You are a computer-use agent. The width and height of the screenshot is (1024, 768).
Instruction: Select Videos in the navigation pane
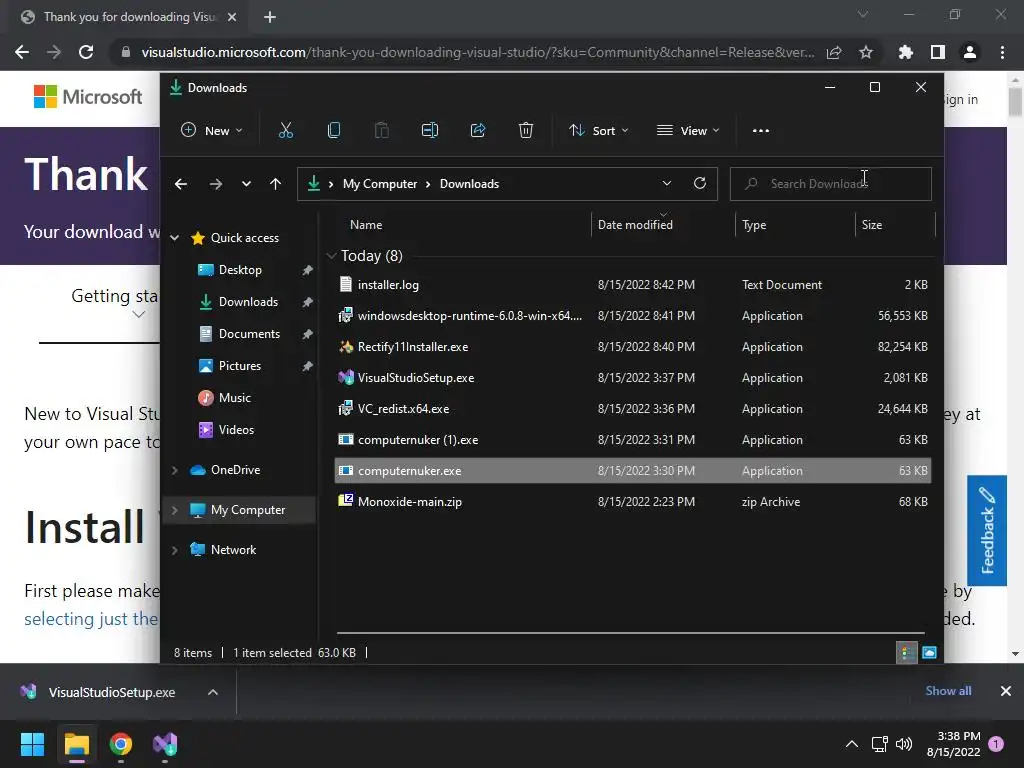[236, 430]
